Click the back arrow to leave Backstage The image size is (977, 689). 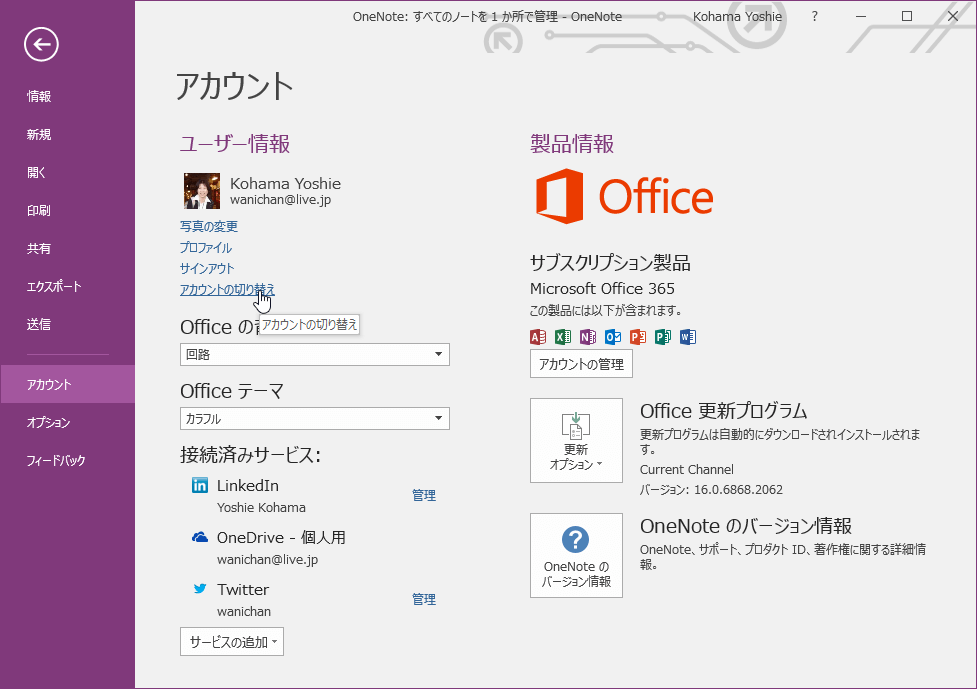click(x=41, y=44)
